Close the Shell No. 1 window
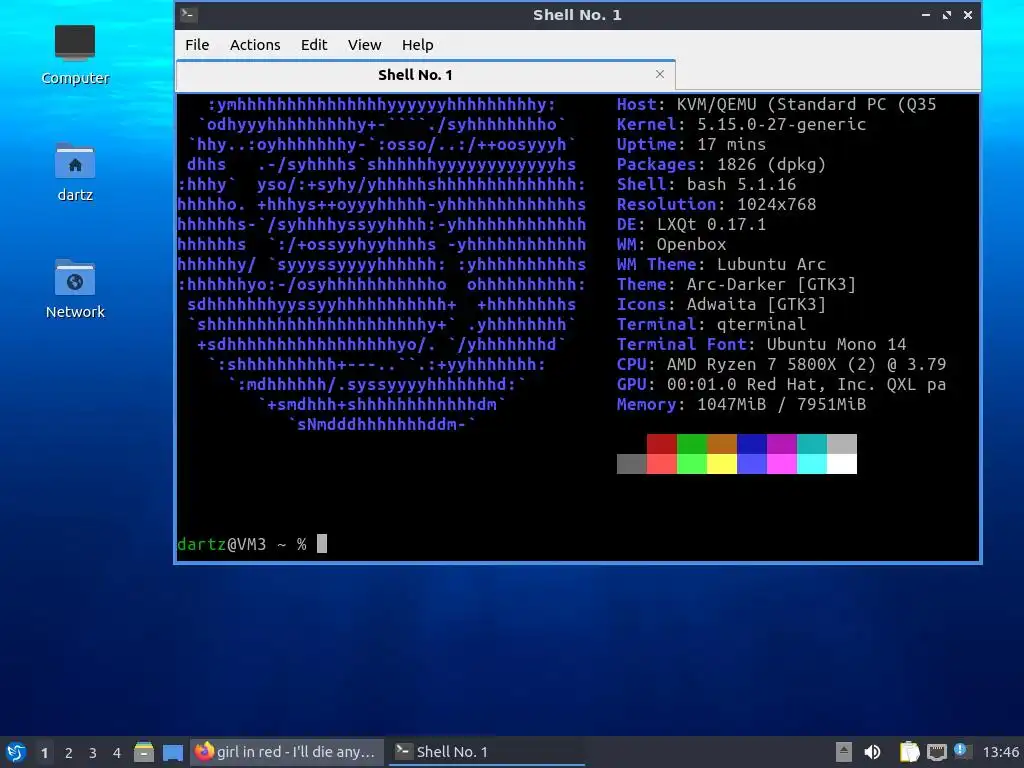This screenshot has width=1024, height=768. [x=968, y=14]
